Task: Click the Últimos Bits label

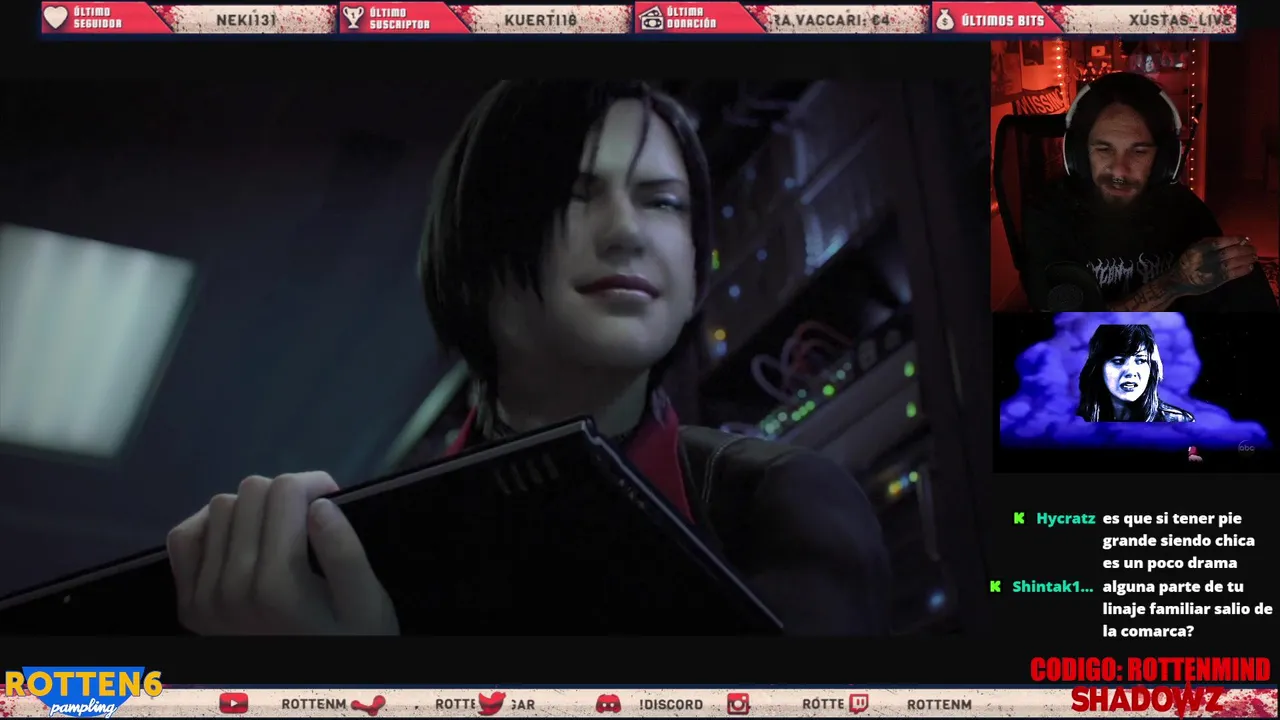Action: tap(1002, 19)
